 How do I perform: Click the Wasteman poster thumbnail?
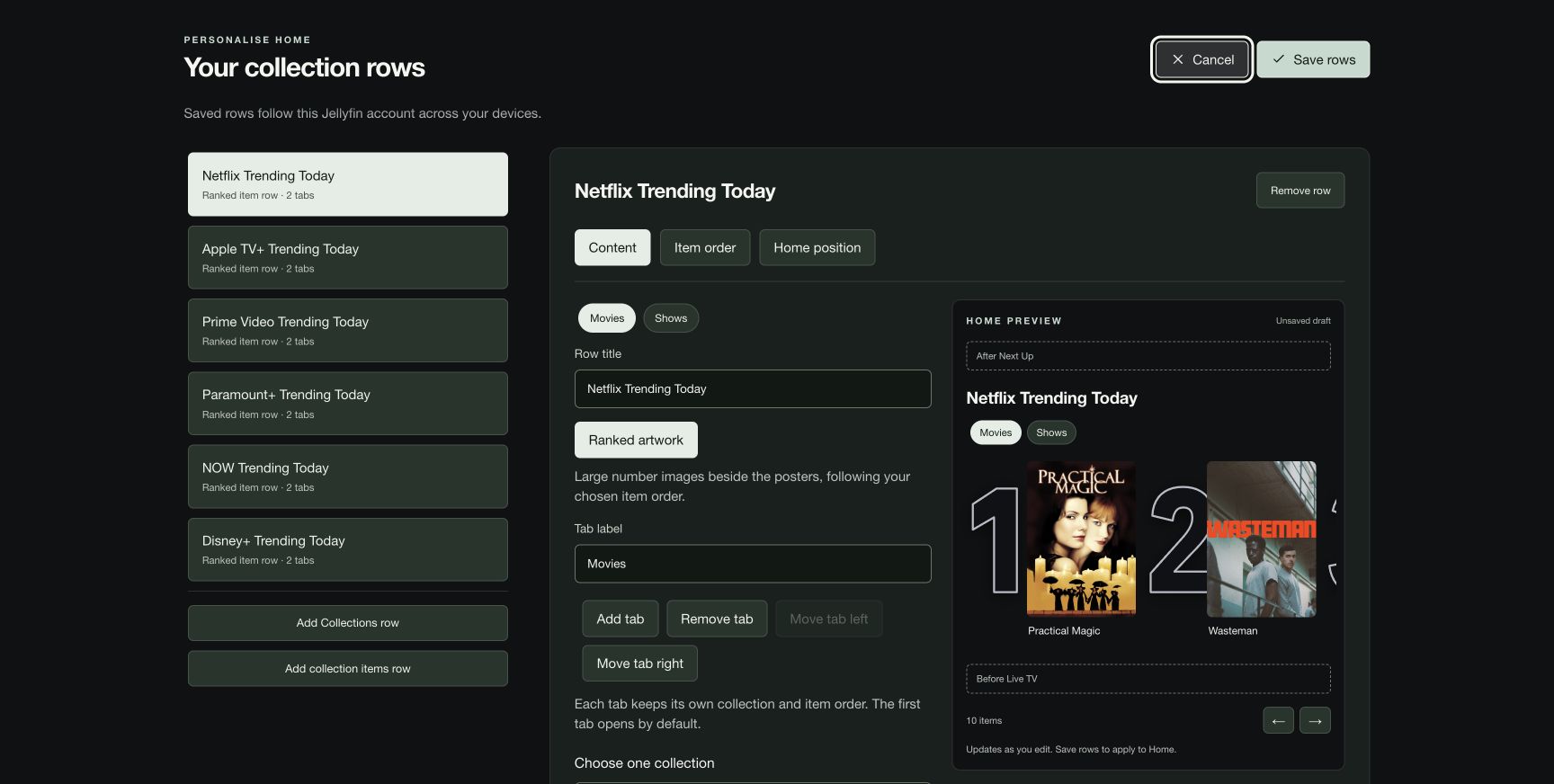(x=1261, y=539)
